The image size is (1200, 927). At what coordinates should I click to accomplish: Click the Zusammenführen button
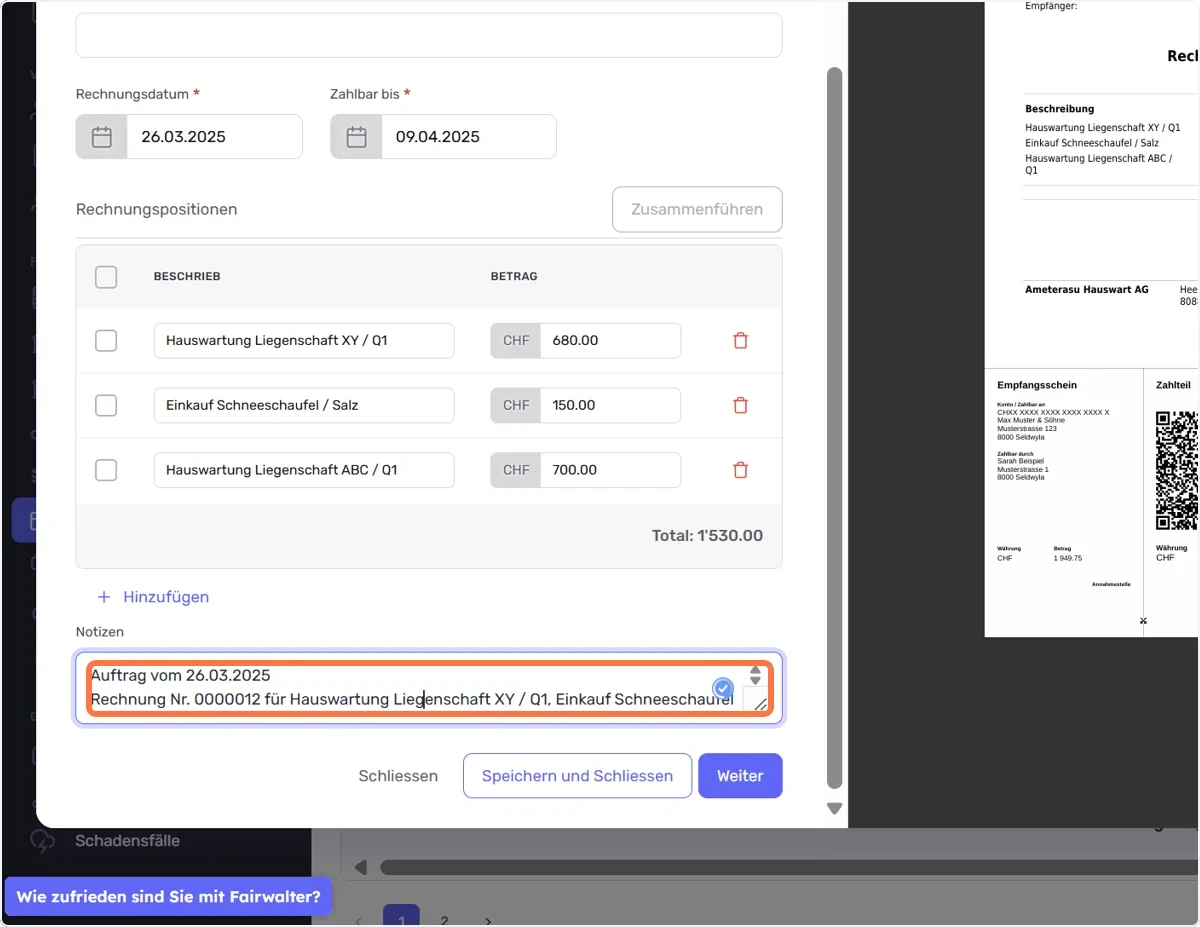697,209
